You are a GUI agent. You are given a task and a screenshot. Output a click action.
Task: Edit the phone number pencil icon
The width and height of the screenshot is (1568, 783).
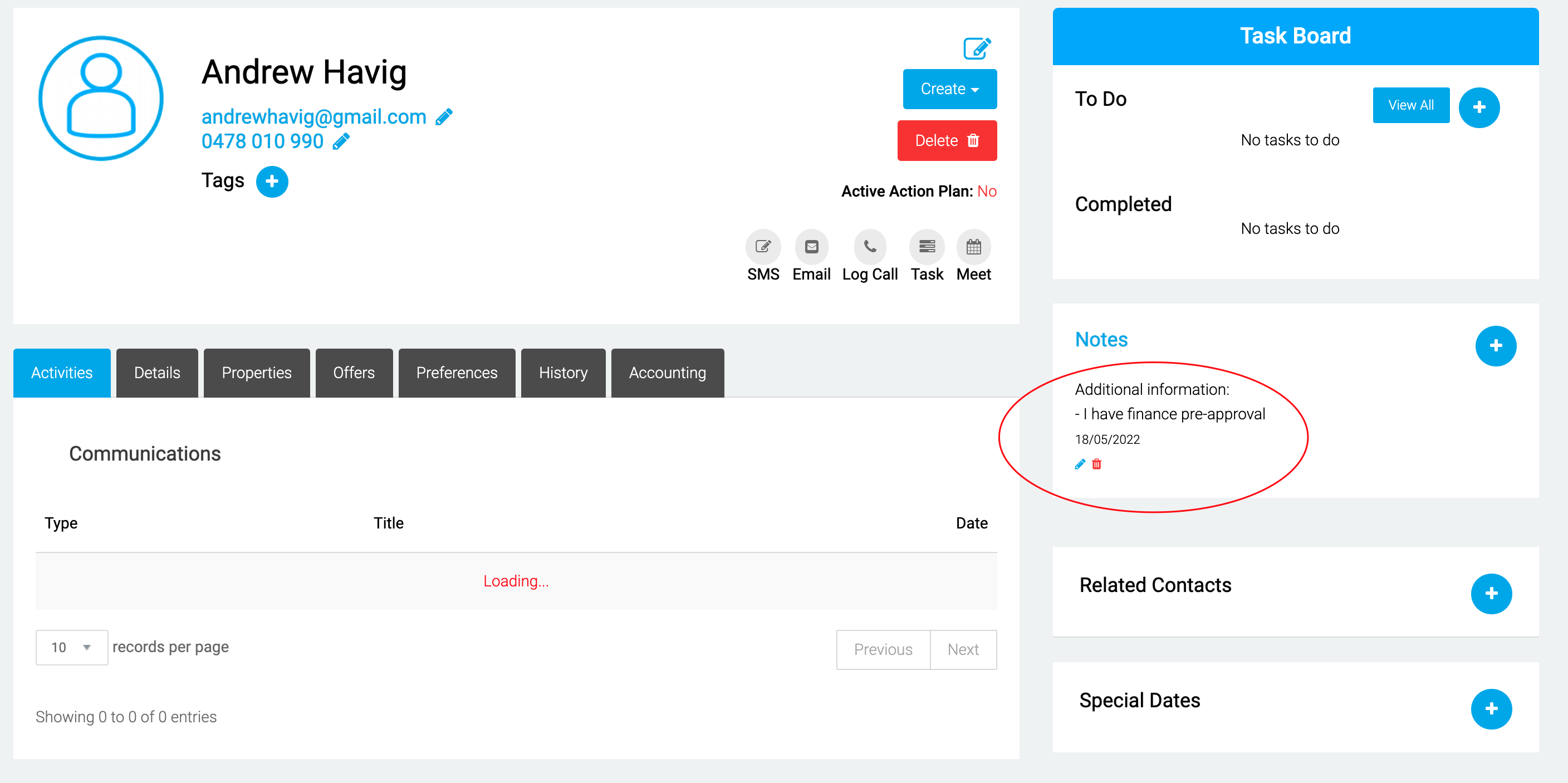(x=341, y=141)
